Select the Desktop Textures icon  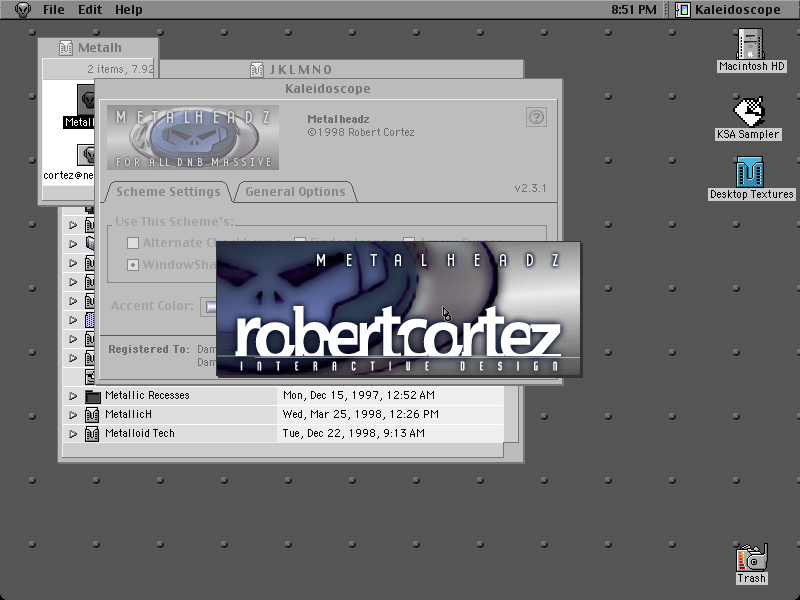pos(750,172)
